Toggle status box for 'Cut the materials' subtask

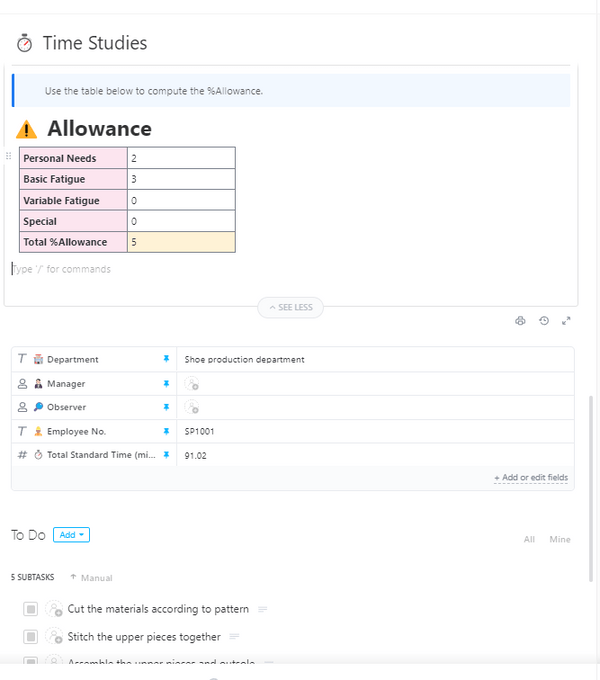31,609
